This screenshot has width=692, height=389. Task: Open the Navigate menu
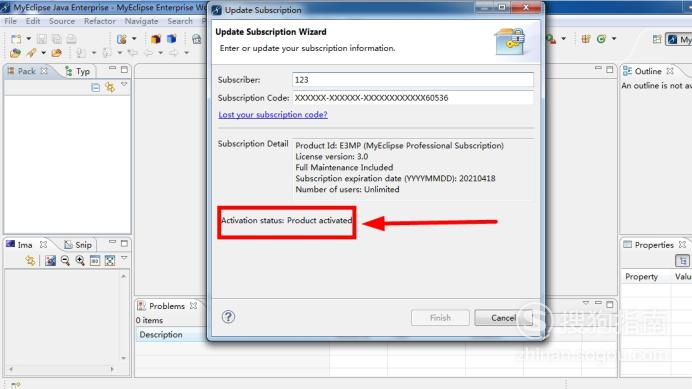(x=141, y=21)
